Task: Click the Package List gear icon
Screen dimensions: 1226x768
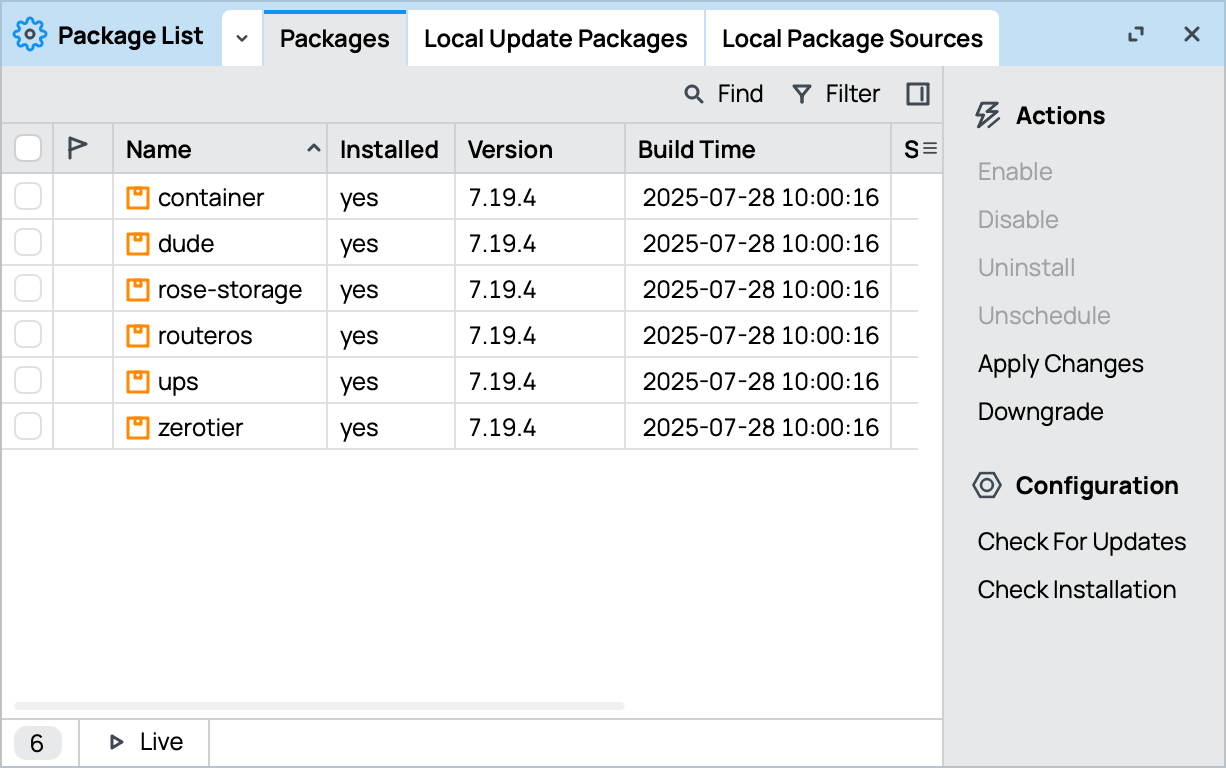Action: [30, 36]
